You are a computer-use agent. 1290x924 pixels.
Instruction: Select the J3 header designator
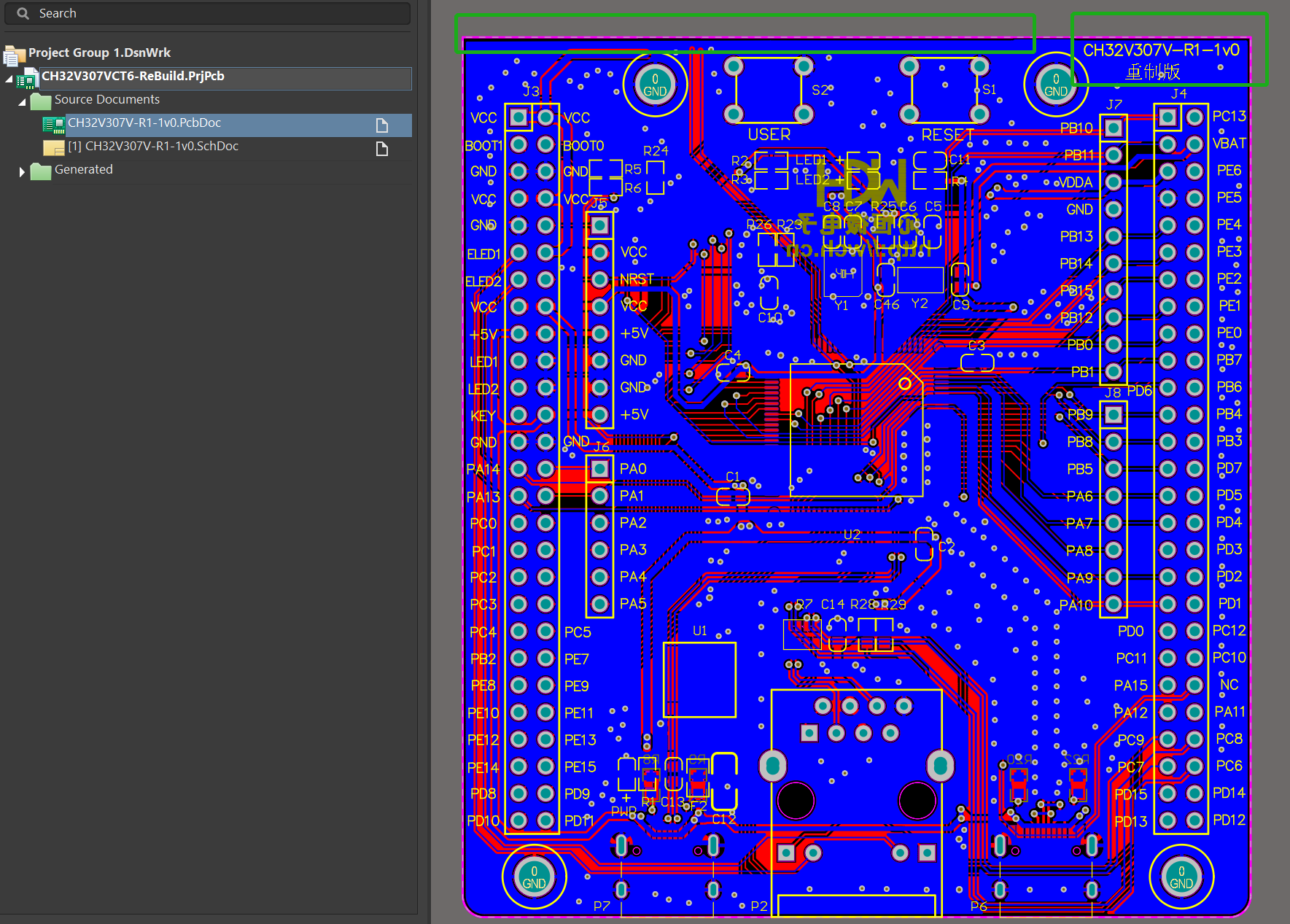click(x=531, y=91)
